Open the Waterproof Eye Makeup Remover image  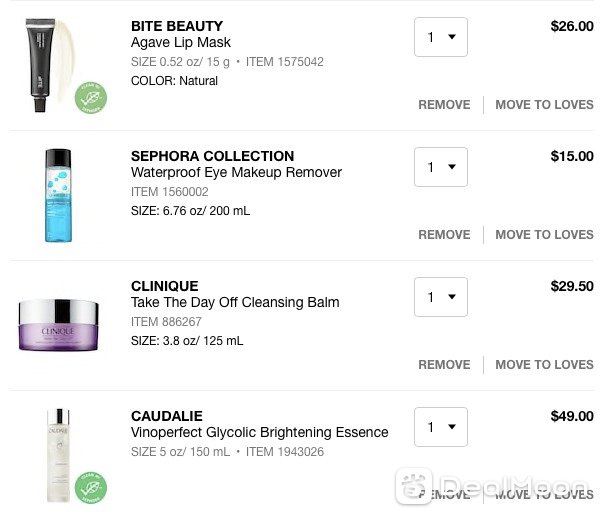pyautogui.click(x=58, y=195)
